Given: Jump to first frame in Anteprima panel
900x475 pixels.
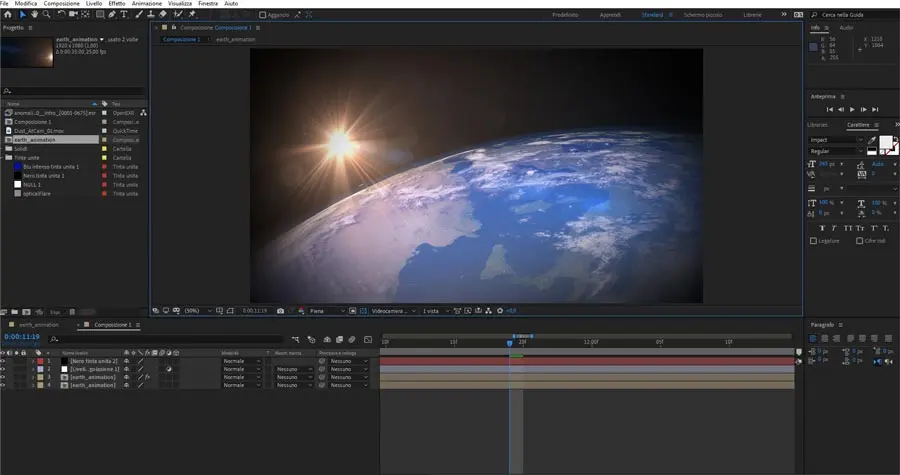Looking at the screenshot, I should click(829, 109).
